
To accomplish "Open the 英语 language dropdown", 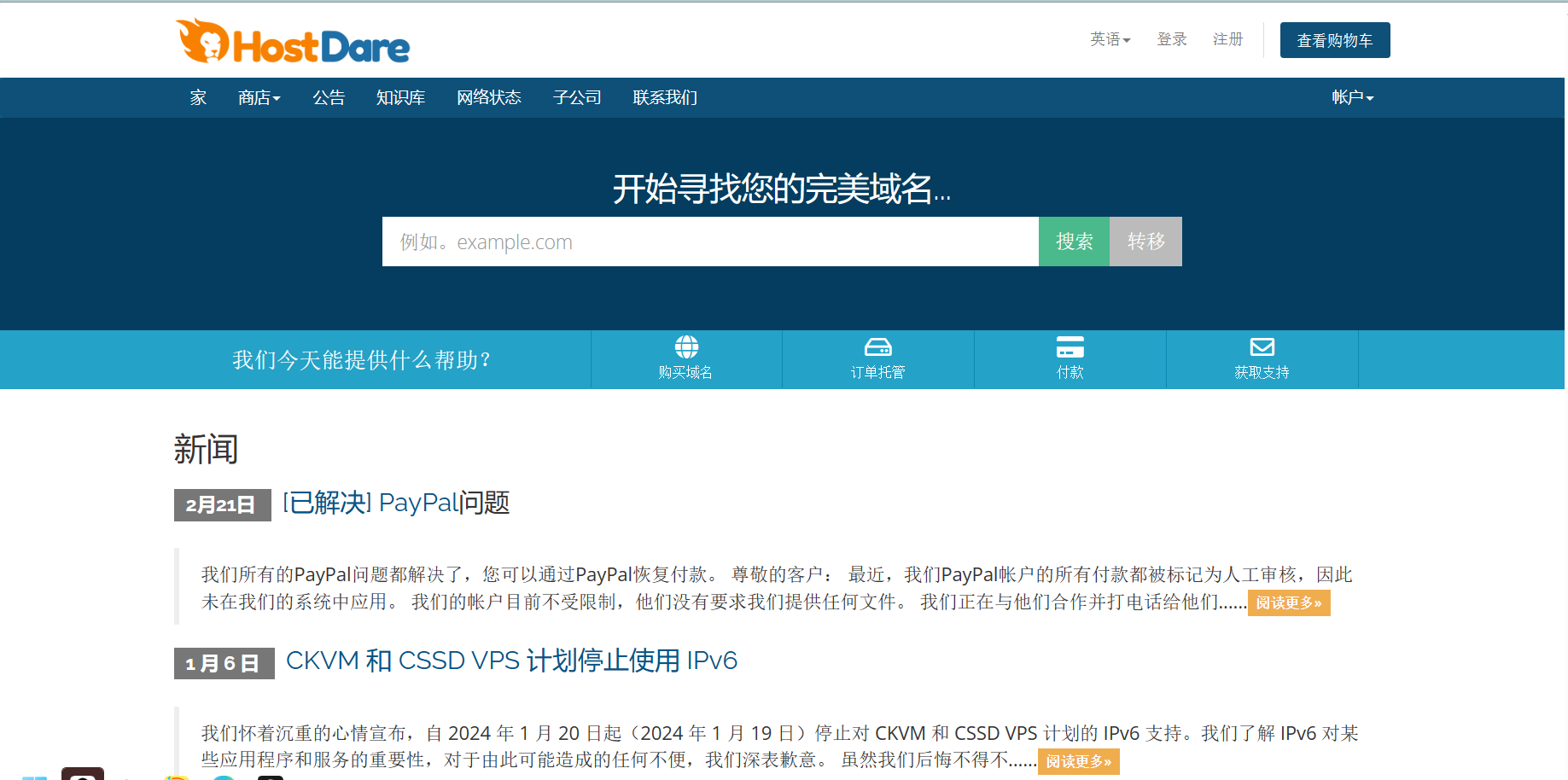I will tap(1110, 39).
